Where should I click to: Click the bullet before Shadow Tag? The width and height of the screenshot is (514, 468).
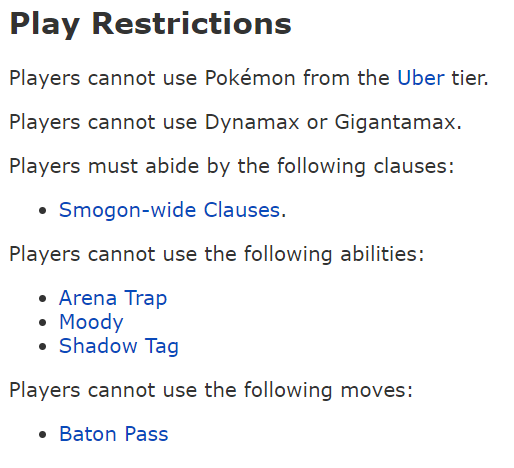click(42, 347)
